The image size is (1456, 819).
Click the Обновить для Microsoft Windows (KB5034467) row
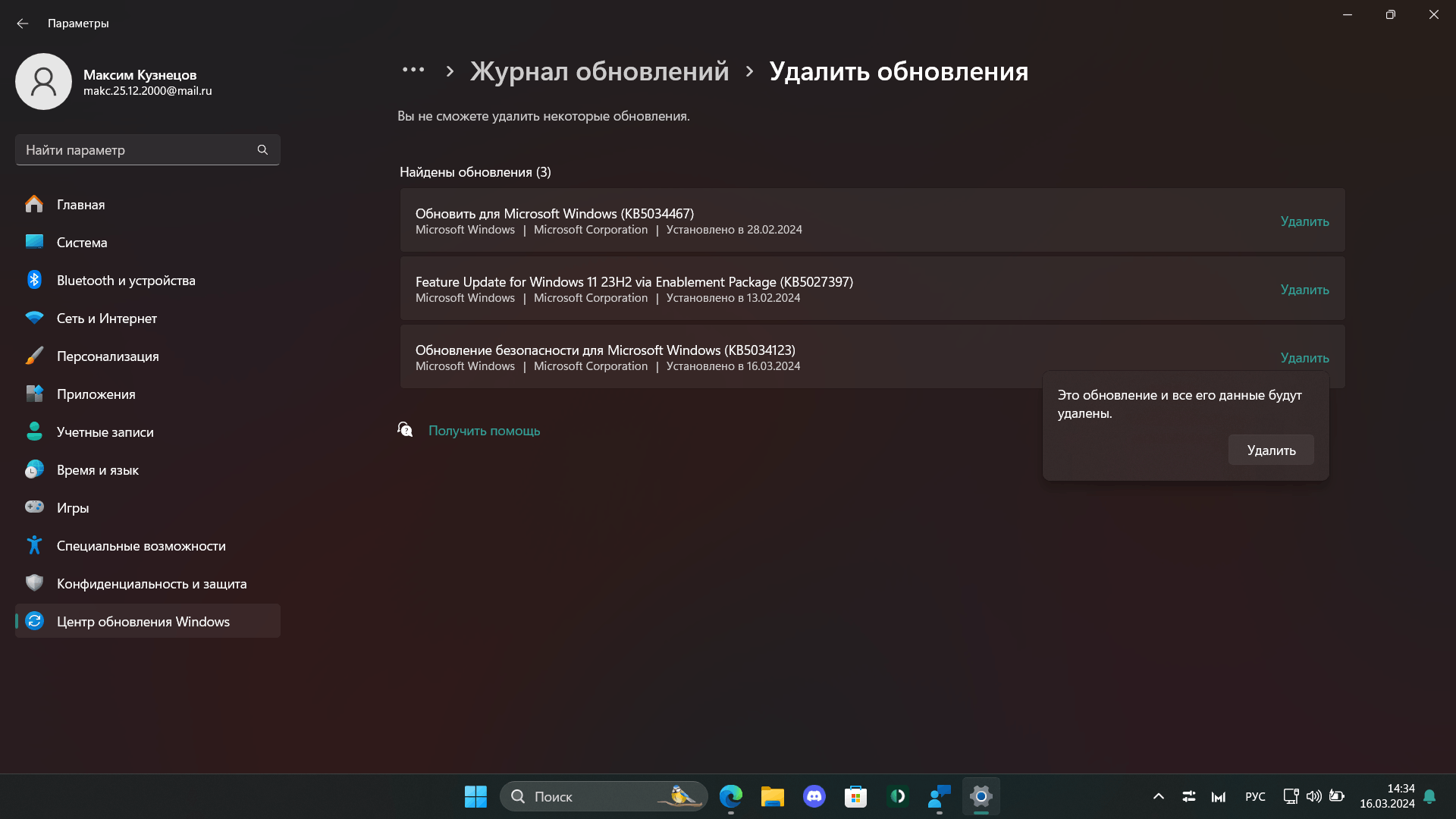click(872, 220)
